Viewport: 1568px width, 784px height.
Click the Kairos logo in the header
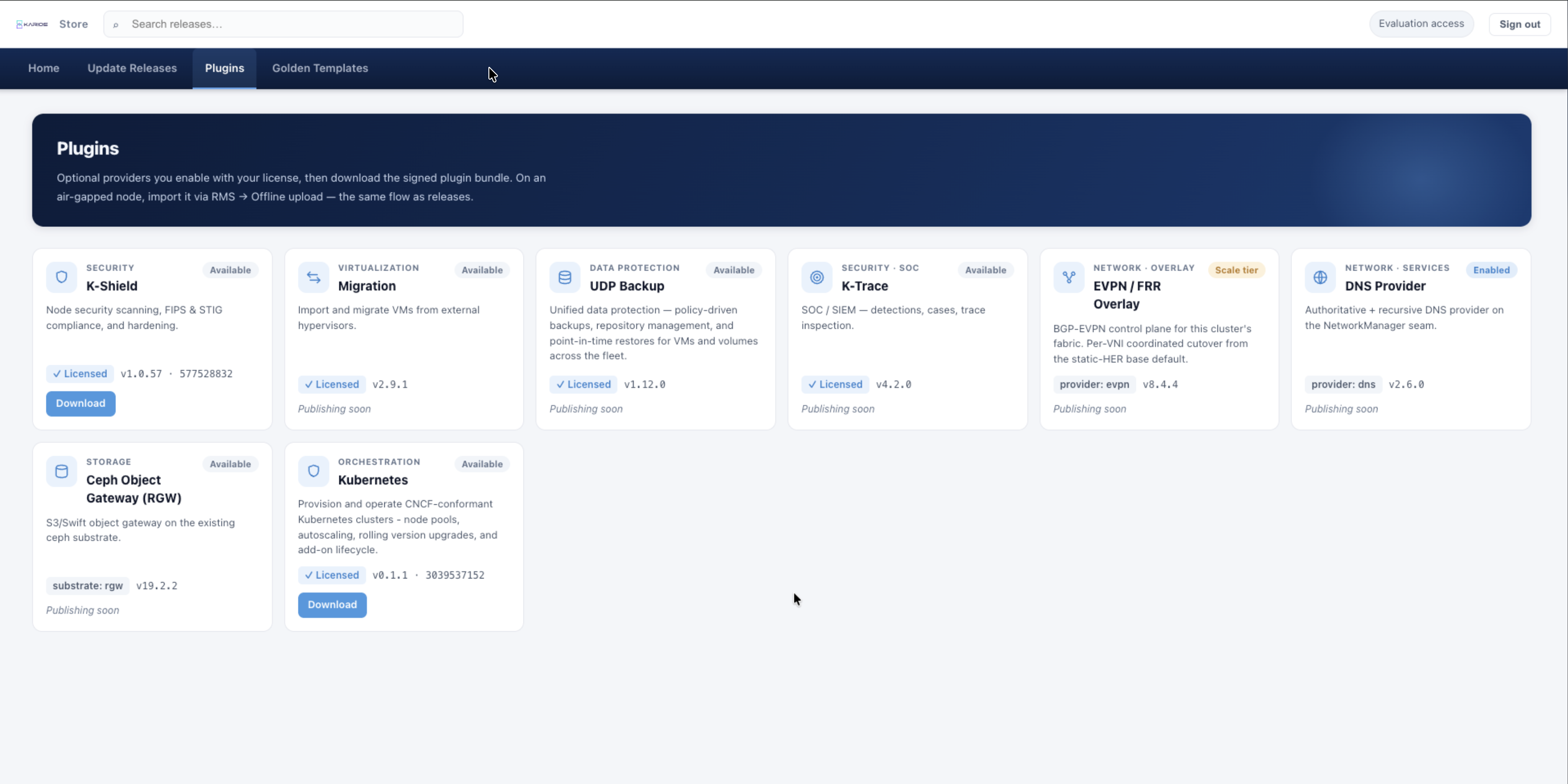[x=32, y=25]
